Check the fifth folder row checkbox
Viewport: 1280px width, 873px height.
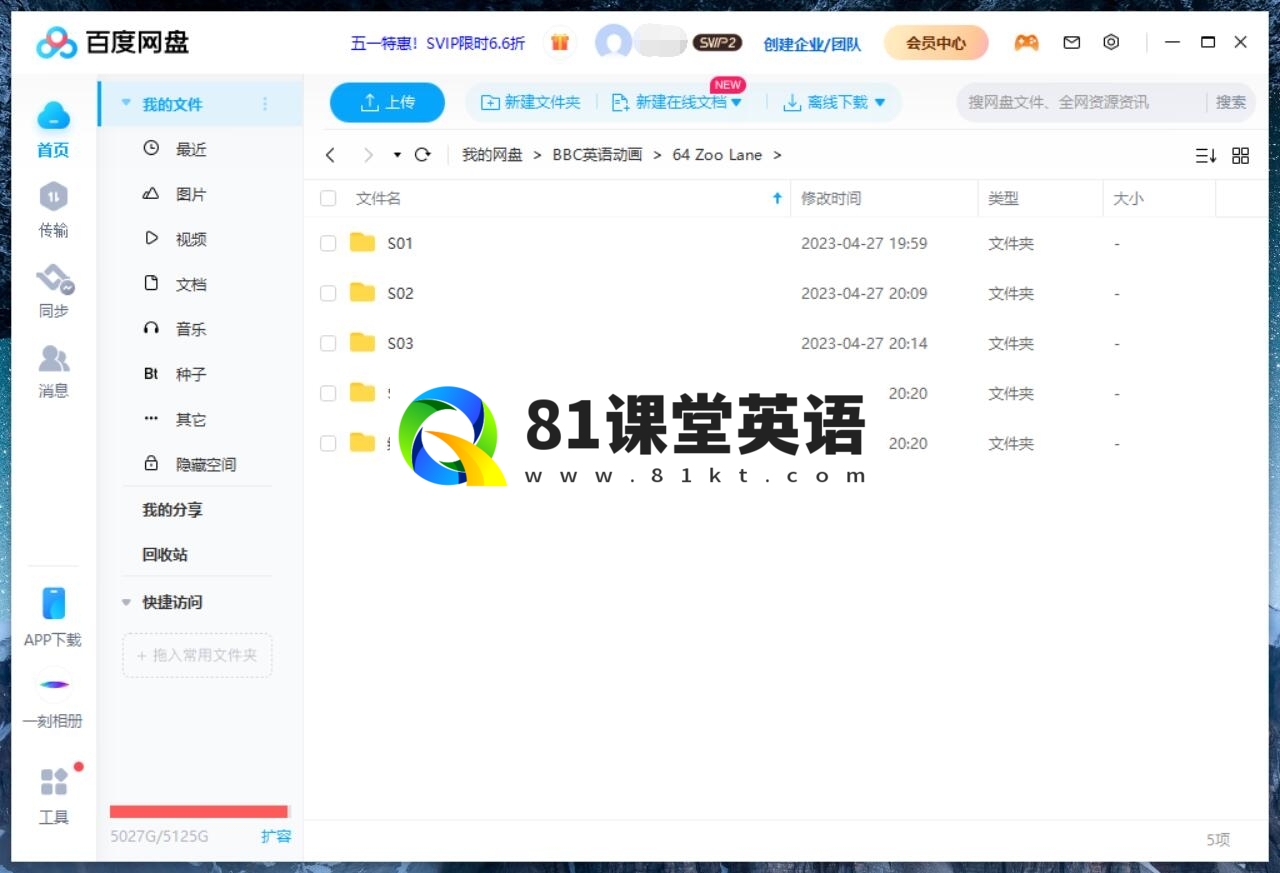328,443
